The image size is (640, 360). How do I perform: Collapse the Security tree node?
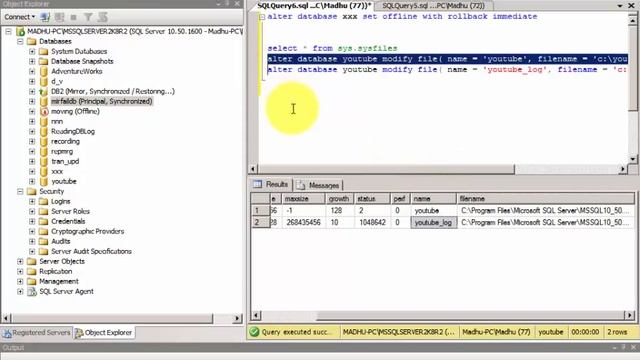20,191
